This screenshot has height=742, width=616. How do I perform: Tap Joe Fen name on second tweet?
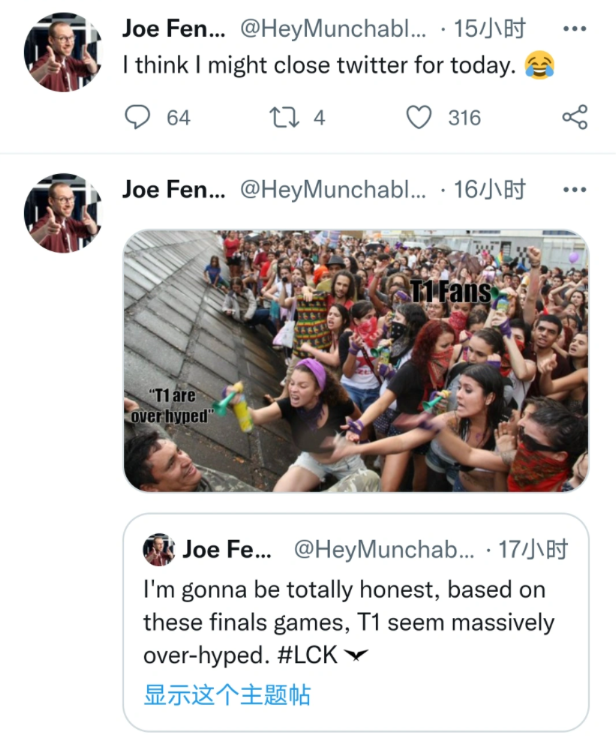tap(173, 189)
